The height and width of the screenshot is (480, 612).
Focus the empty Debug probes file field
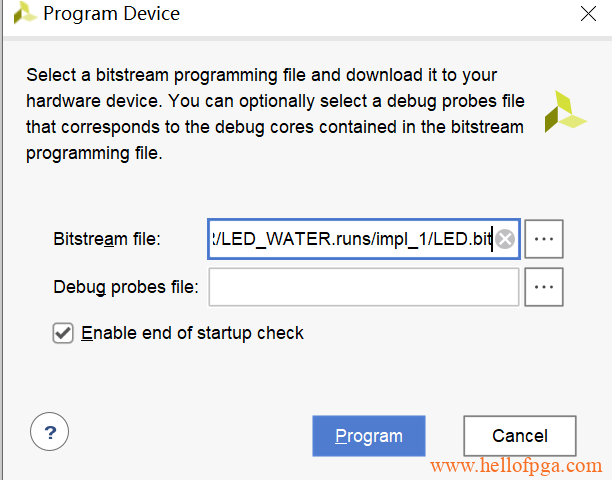point(363,287)
